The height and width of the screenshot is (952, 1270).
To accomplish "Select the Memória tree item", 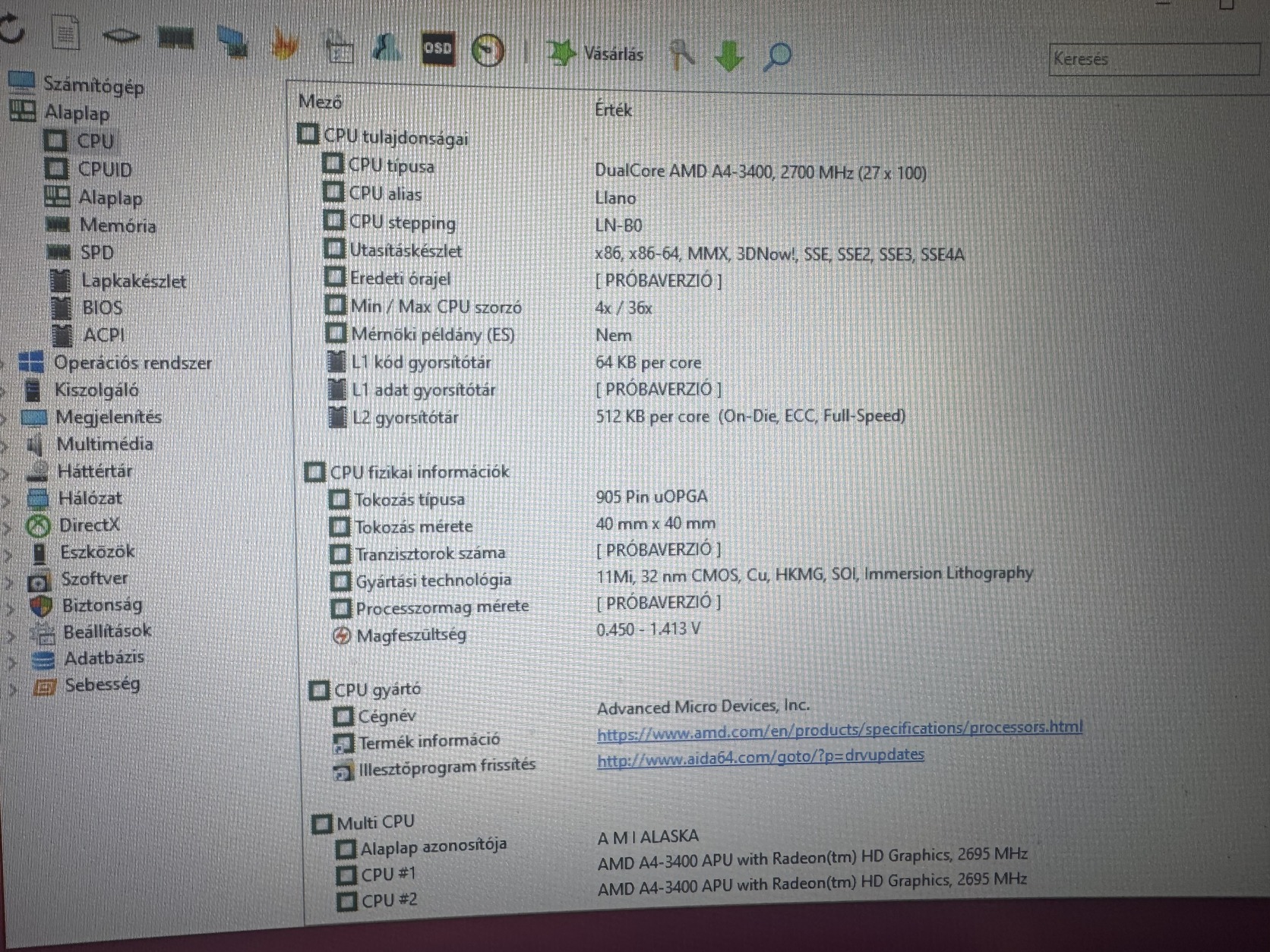I will click(x=118, y=225).
